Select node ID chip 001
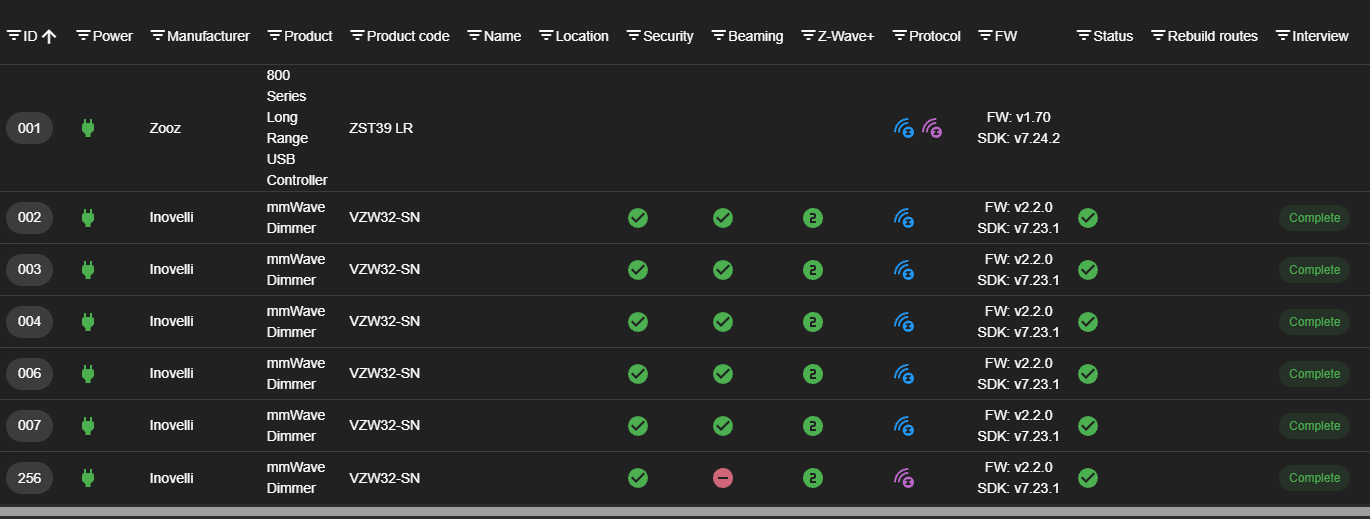Image resolution: width=1370 pixels, height=519 pixels. coord(29,128)
